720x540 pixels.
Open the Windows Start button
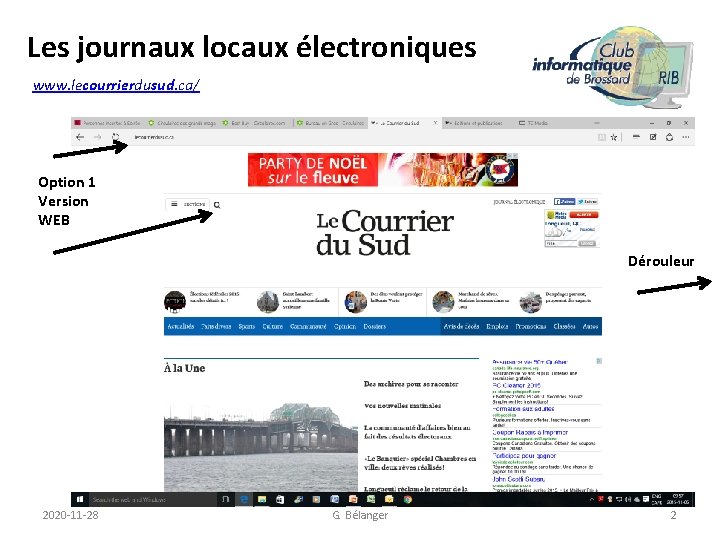point(80,499)
